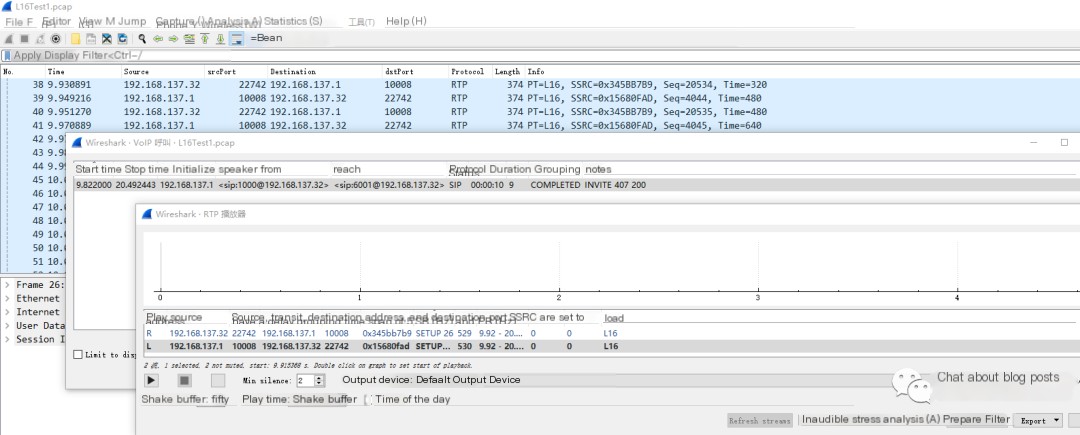1080x435 pixels.
Task: Open display filter bookmark icon
Action: coord(7,56)
